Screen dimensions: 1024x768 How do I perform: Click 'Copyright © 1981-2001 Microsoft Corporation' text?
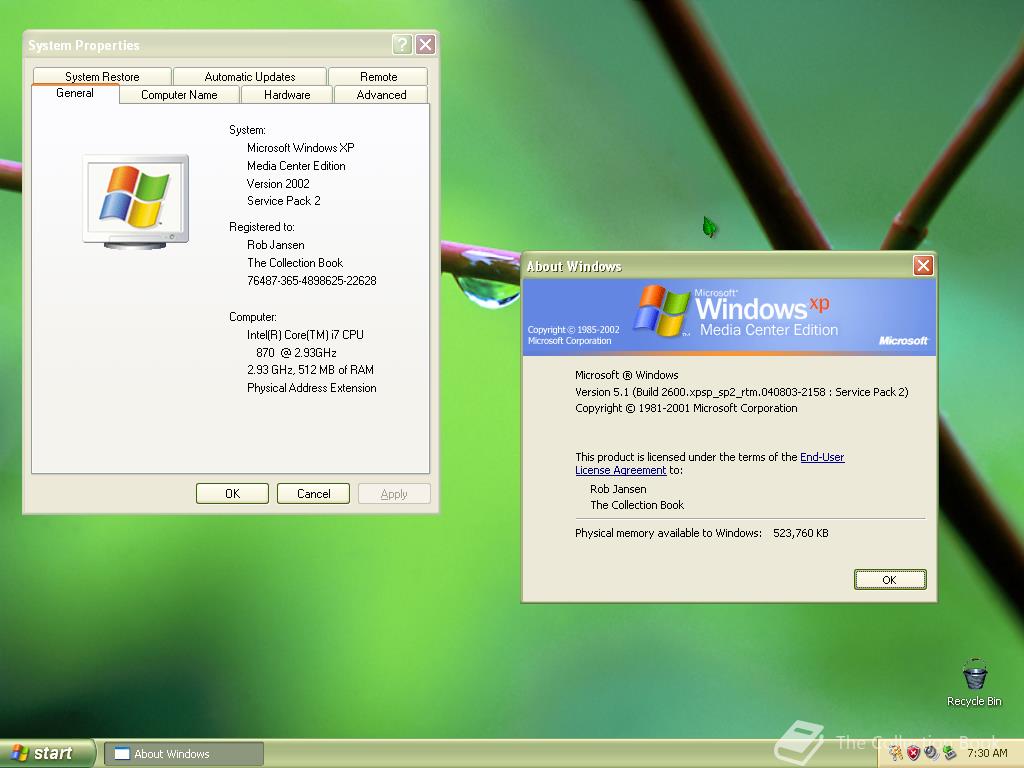tap(686, 408)
